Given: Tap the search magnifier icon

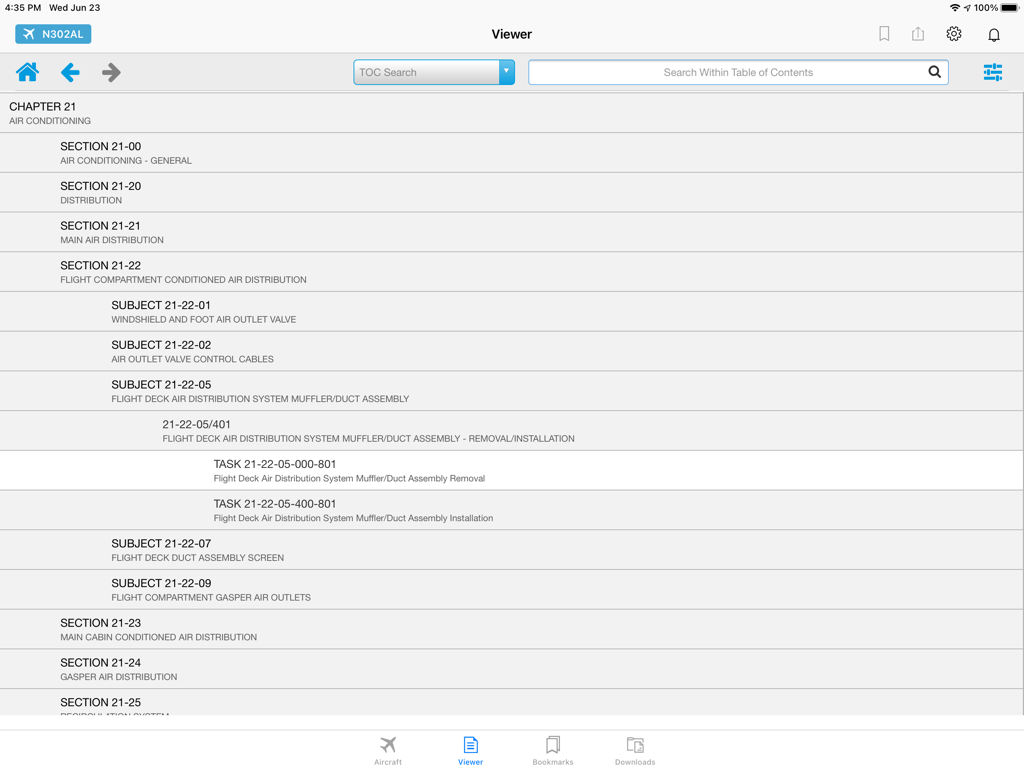Looking at the screenshot, I should tap(934, 72).
